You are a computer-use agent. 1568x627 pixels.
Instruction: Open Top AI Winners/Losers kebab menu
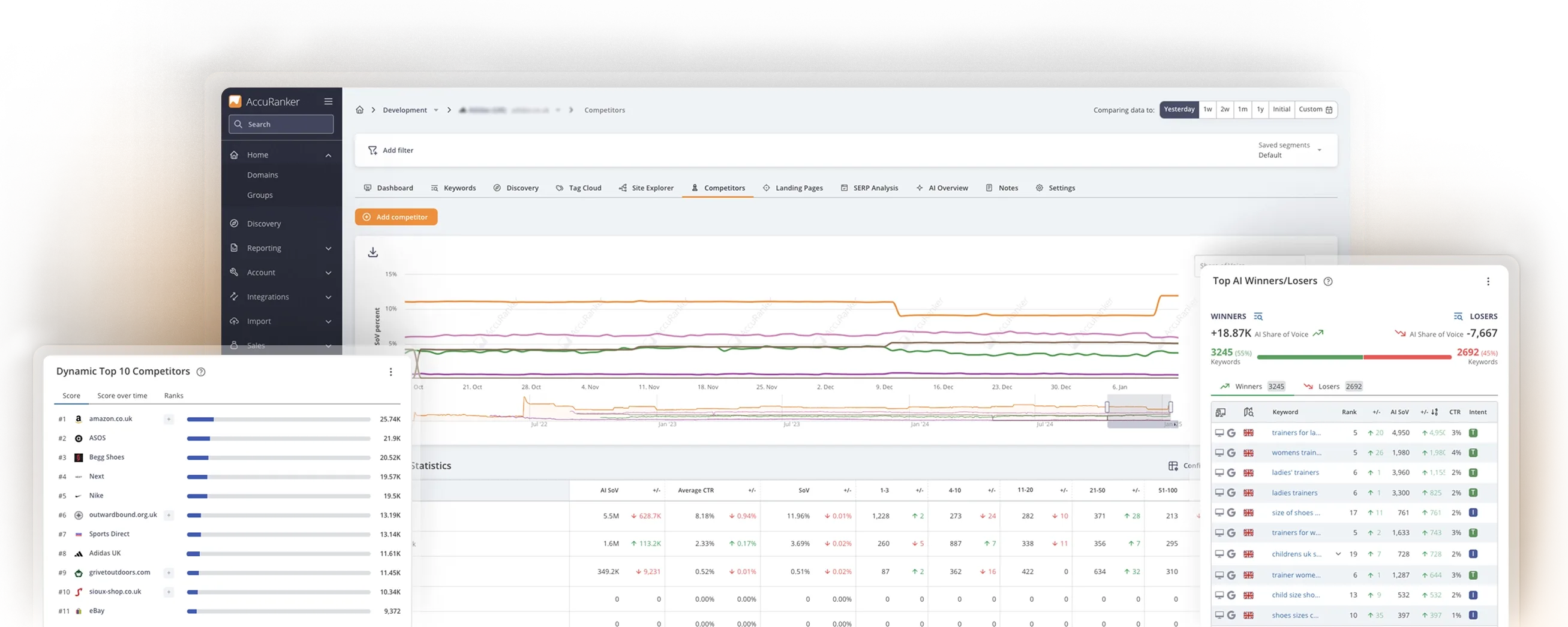click(1488, 281)
